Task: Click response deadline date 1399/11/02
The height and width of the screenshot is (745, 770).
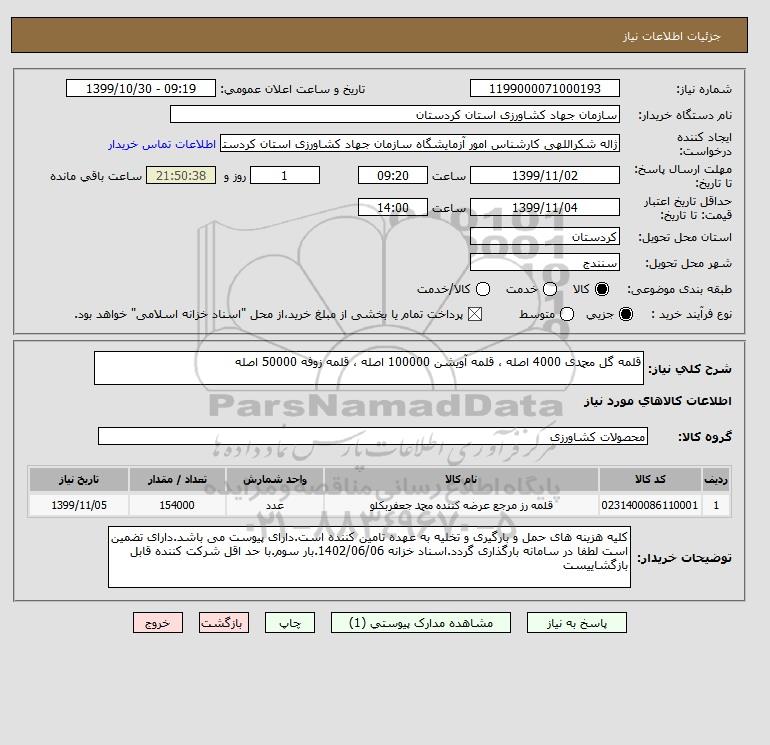Action: [x=545, y=175]
